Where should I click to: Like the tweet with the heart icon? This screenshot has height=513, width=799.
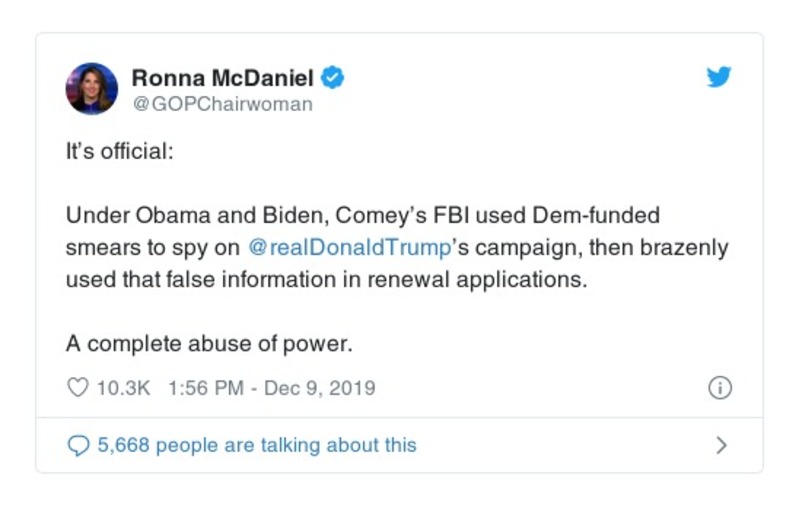77,388
